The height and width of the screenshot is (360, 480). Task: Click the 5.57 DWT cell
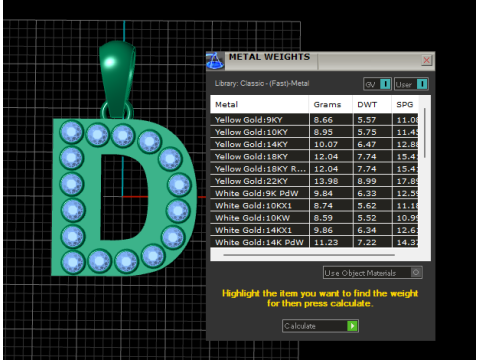click(372, 120)
